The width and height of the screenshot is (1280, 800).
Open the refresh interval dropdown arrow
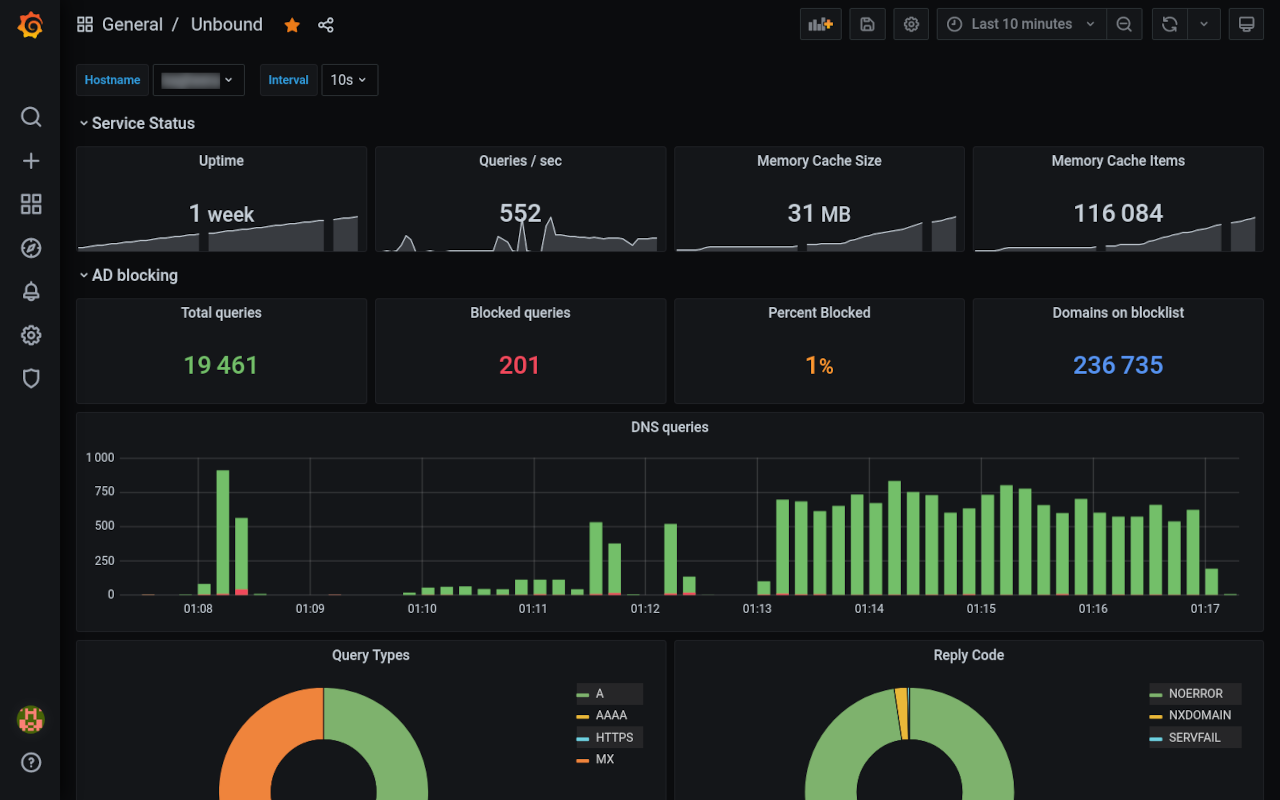[1204, 24]
